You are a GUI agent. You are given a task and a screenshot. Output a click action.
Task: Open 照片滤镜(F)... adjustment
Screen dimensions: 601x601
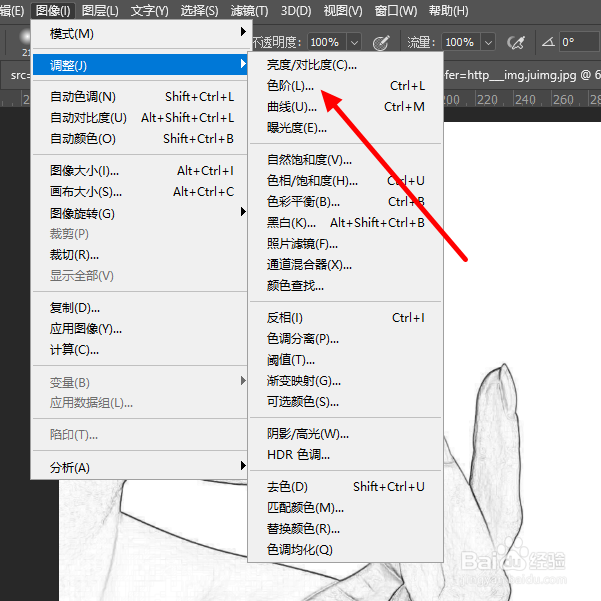(x=345, y=244)
